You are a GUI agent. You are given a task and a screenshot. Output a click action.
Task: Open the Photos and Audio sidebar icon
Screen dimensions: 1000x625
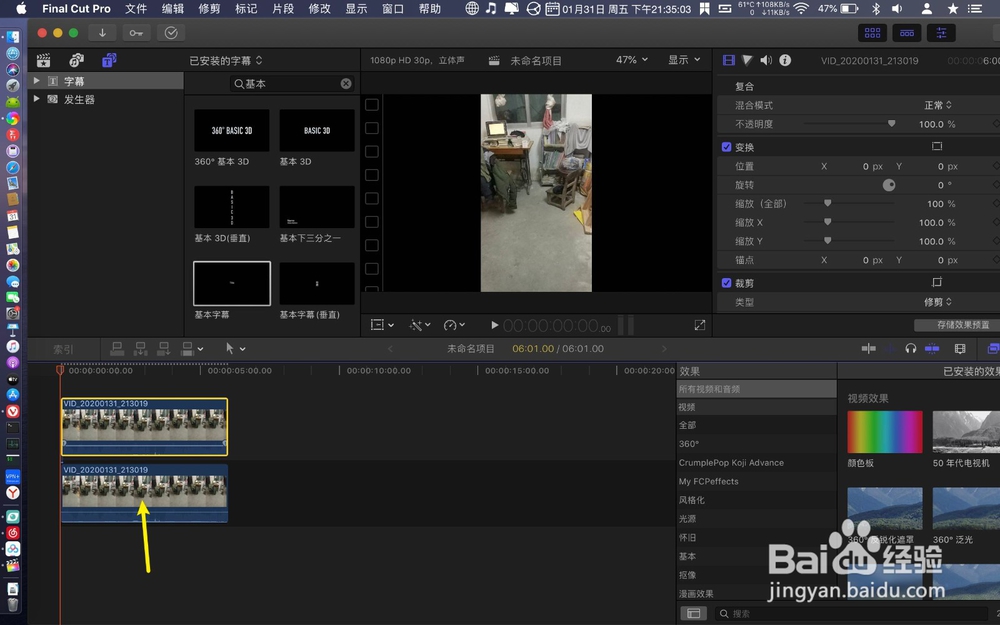coord(75,60)
